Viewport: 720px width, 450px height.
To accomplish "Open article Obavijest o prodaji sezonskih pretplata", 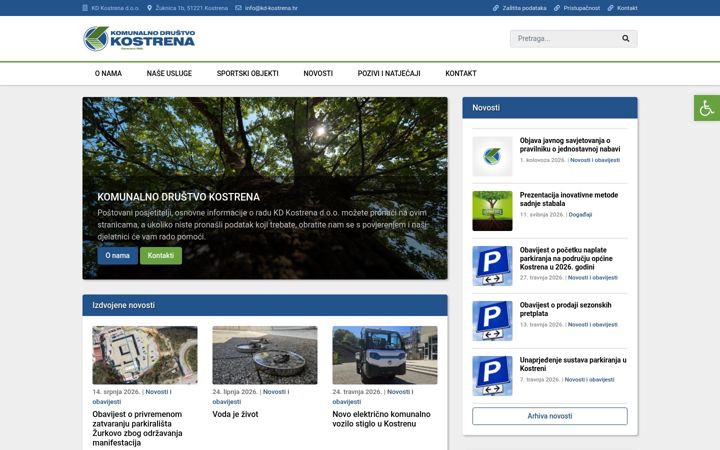I will (566, 309).
